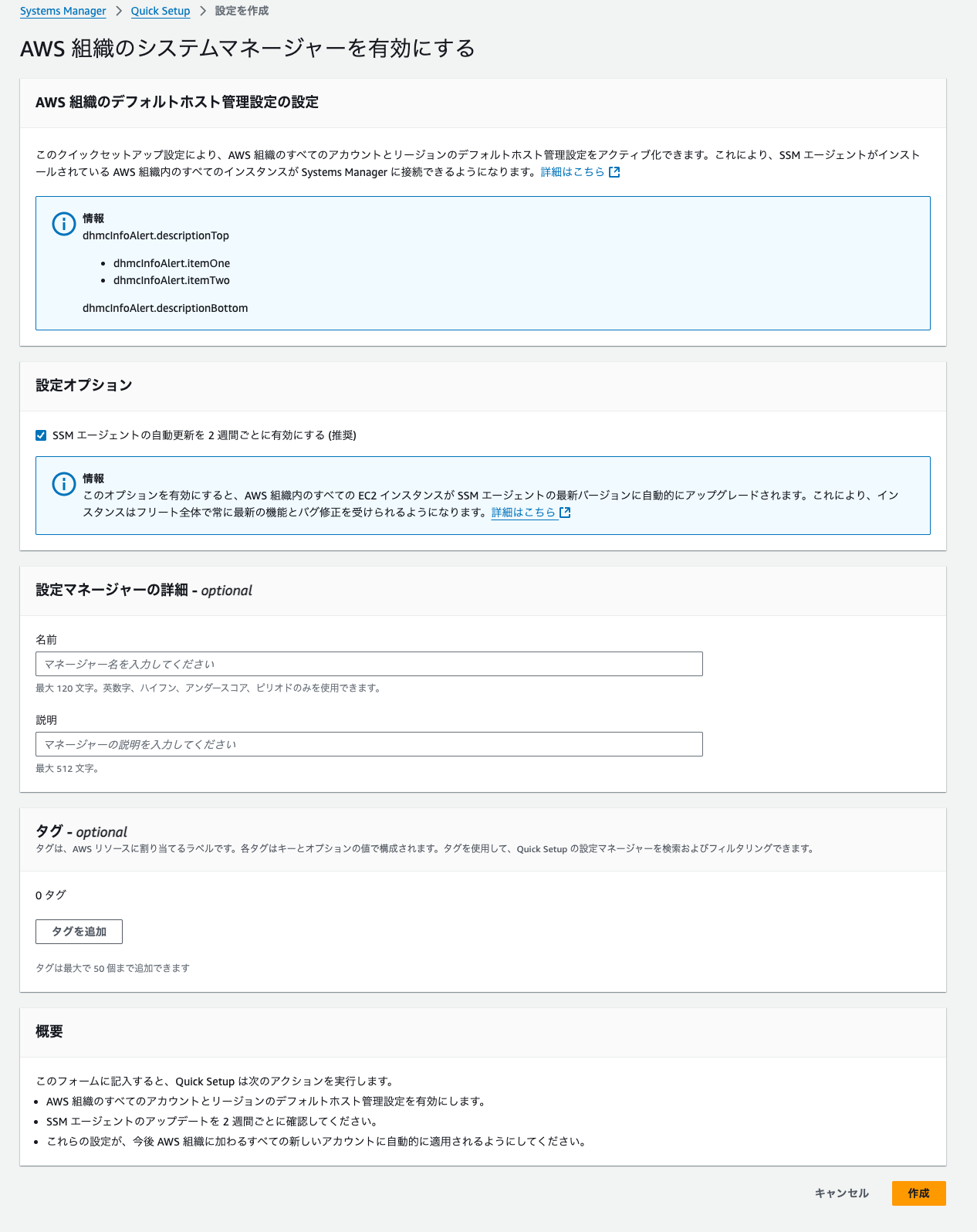Click the 最大 512 文字 hint text
This screenshot has height=1232, width=977.
[x=67, y=769]
